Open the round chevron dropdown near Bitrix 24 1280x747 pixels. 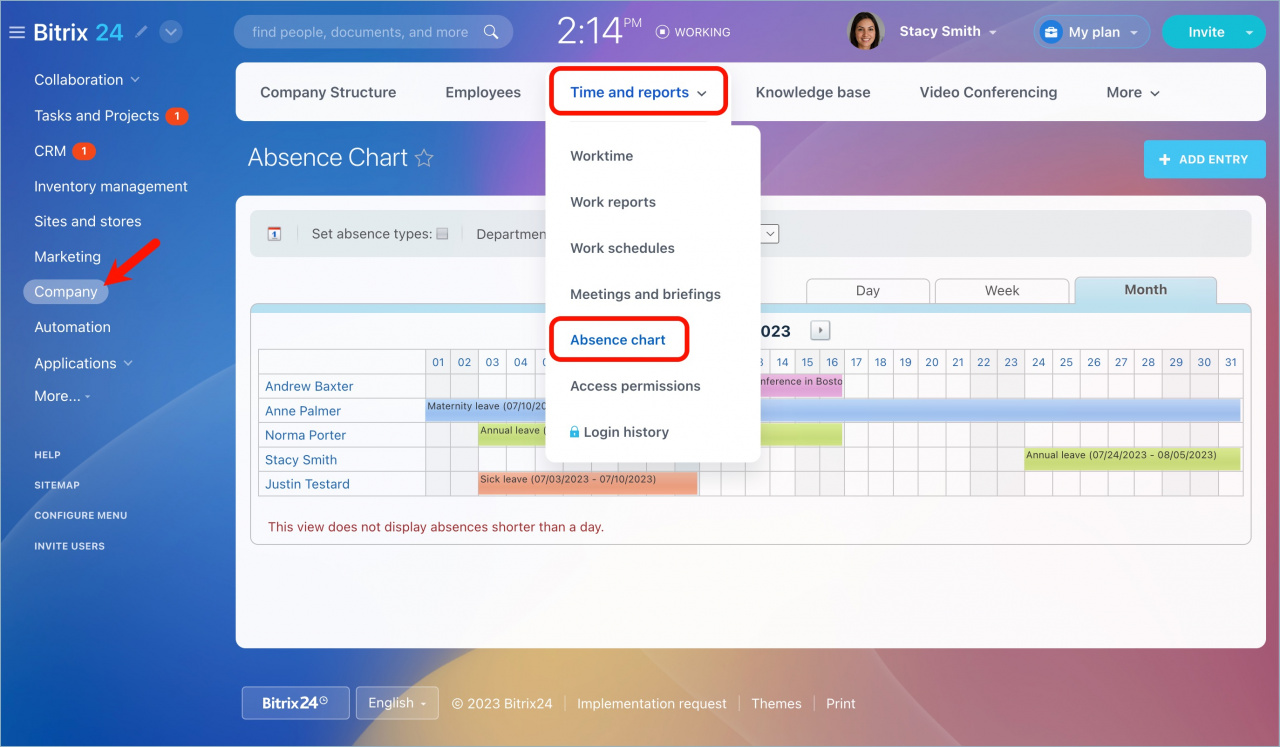171,32
